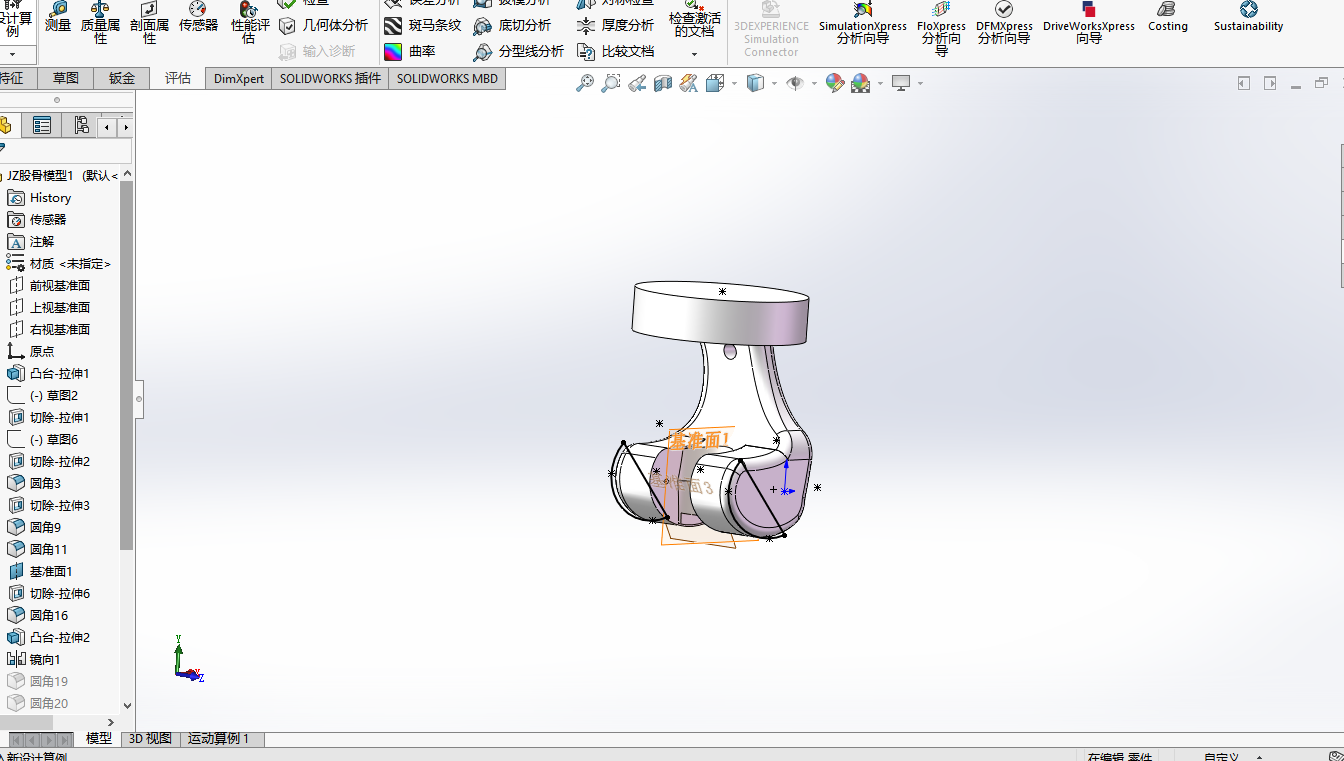The image size is (1344, 761).
Task: Open Apply Scene dropdown arrow
Action: (x=880, y=84)
